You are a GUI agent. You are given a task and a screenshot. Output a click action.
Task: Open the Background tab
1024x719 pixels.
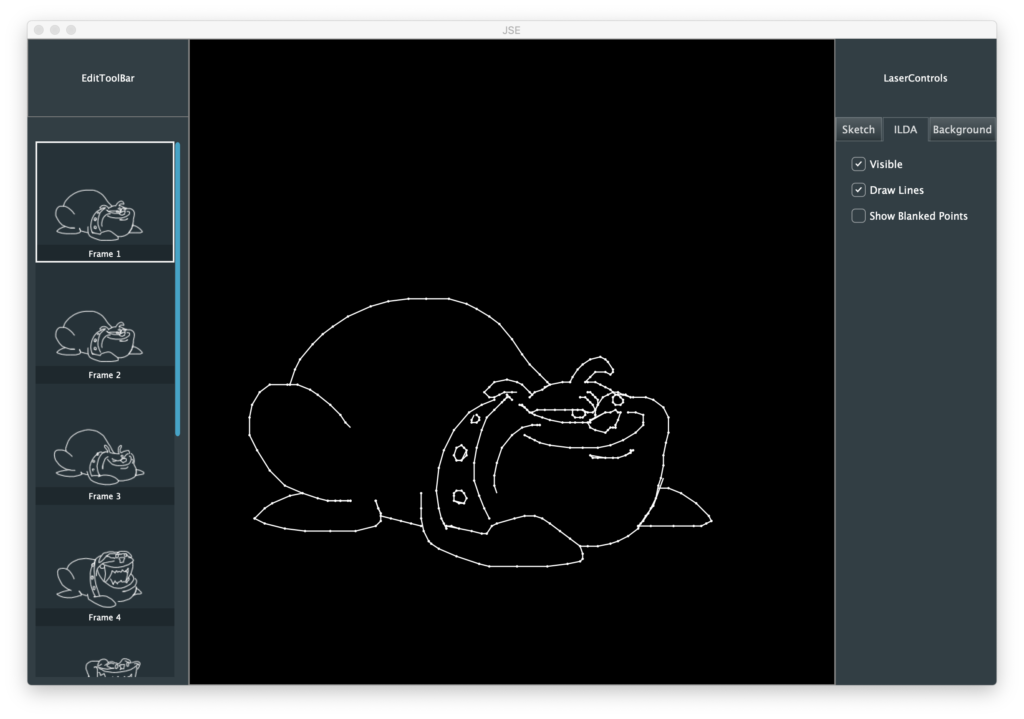tap(962, 130)
